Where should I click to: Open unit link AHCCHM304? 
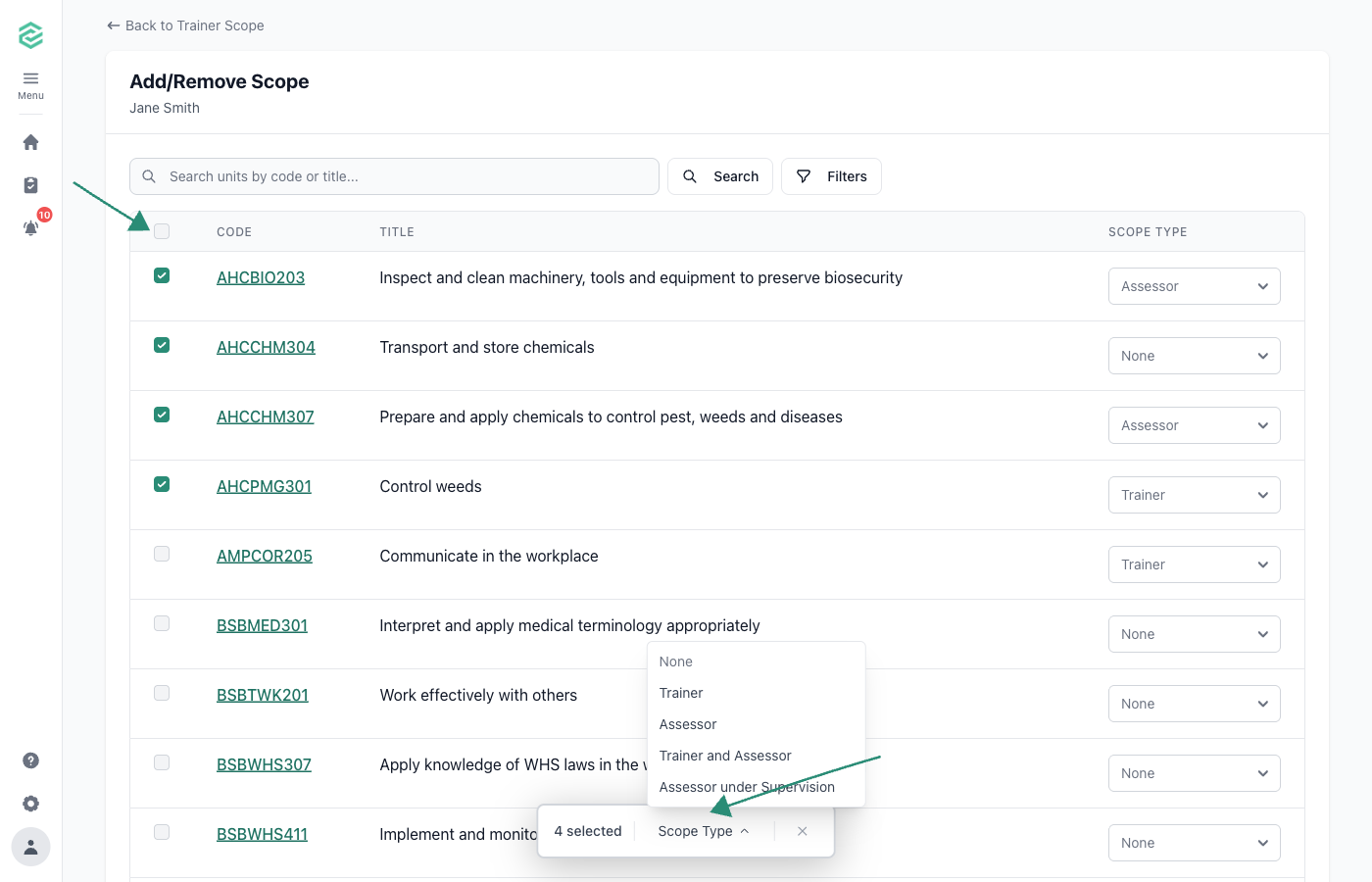click(x=266, y=347)
